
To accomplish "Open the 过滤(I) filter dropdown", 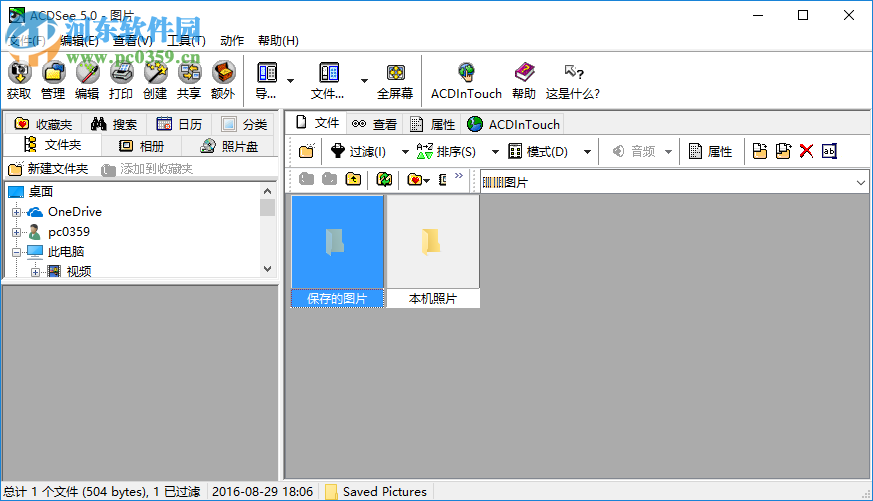I will pyautogui.click(x=405, y=152).
